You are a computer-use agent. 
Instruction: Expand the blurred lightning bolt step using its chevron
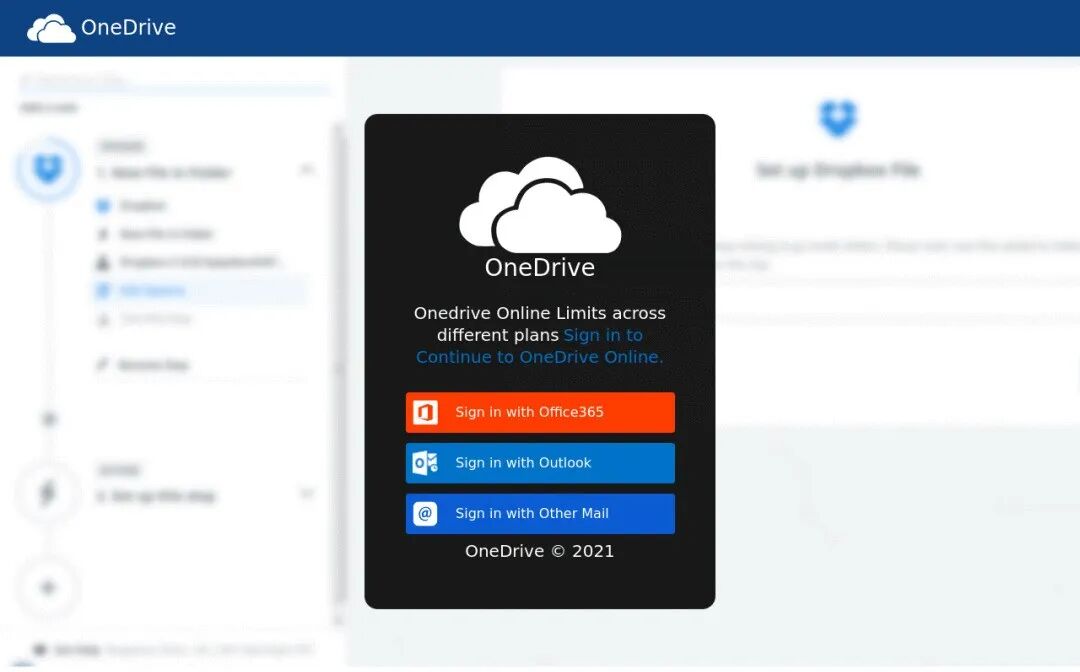coord(307,494)
